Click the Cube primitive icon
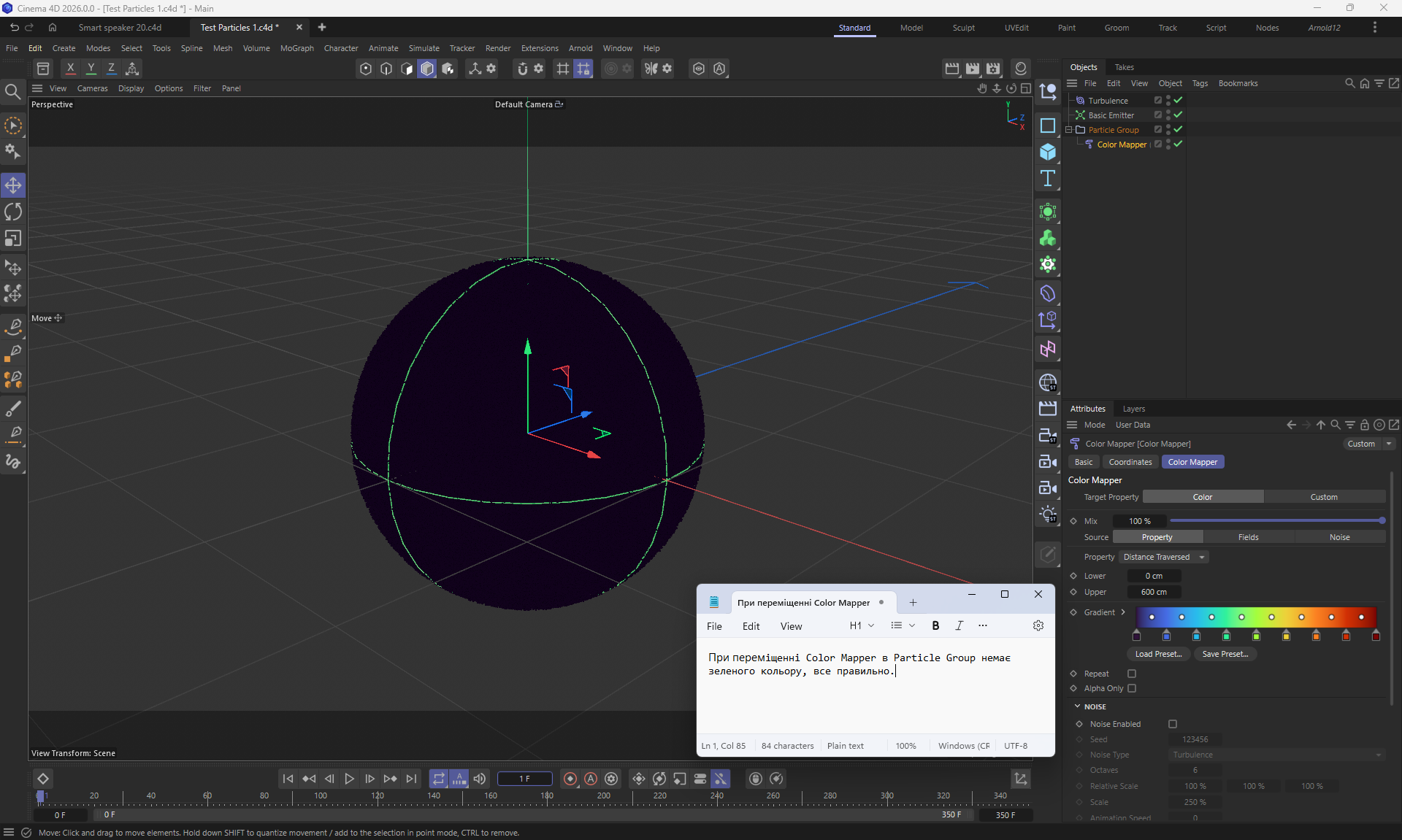 1048,152
